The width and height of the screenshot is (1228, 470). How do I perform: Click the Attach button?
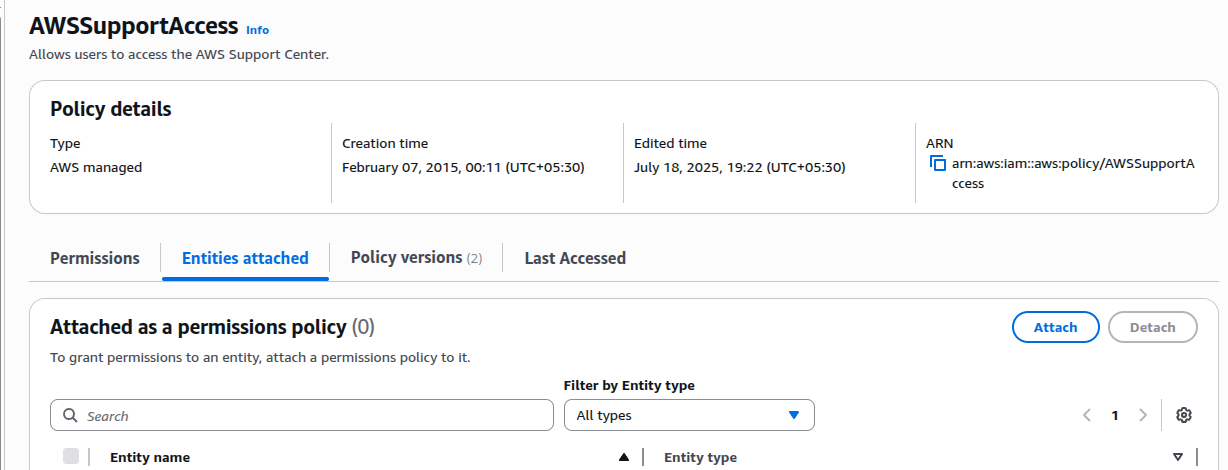(1056, 327)
